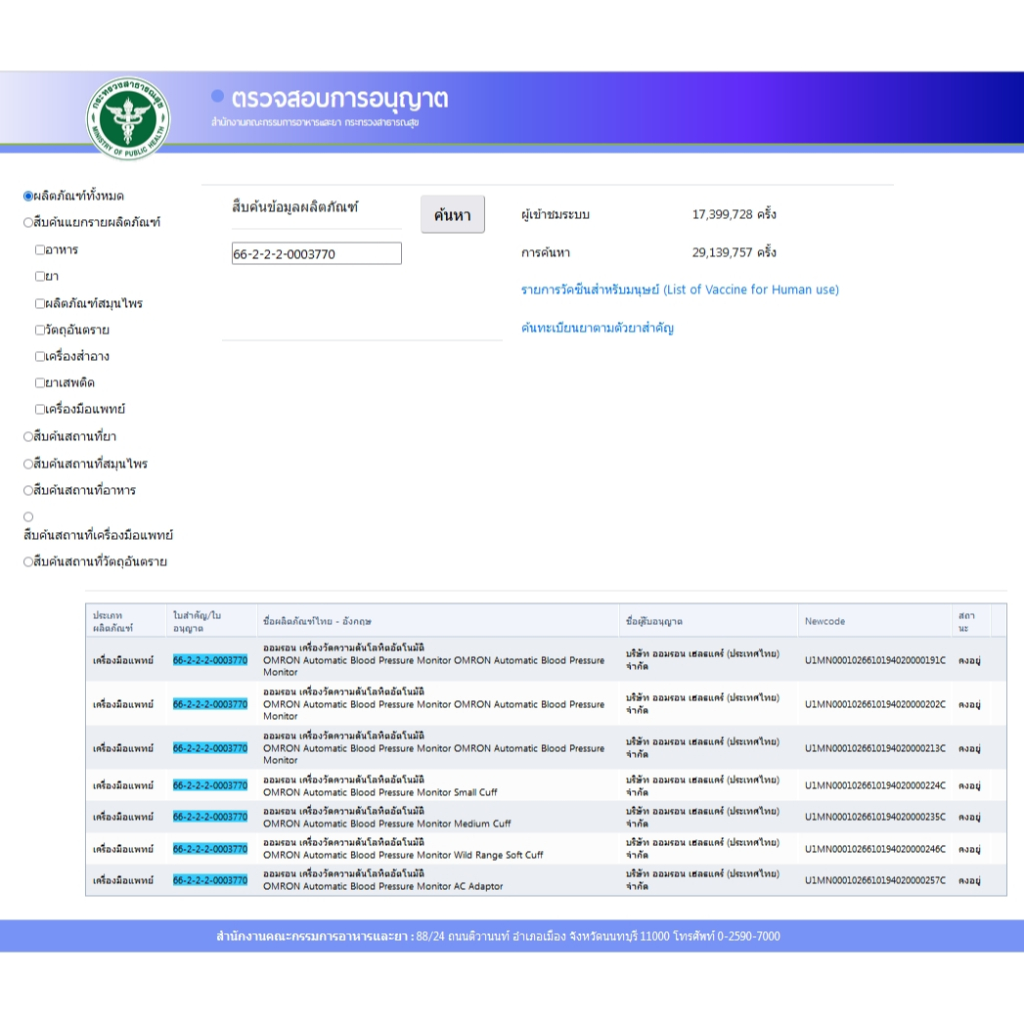Click the ค้นหา search button
Viewport: 1024px width, 1024px height.
click(452, 215)
